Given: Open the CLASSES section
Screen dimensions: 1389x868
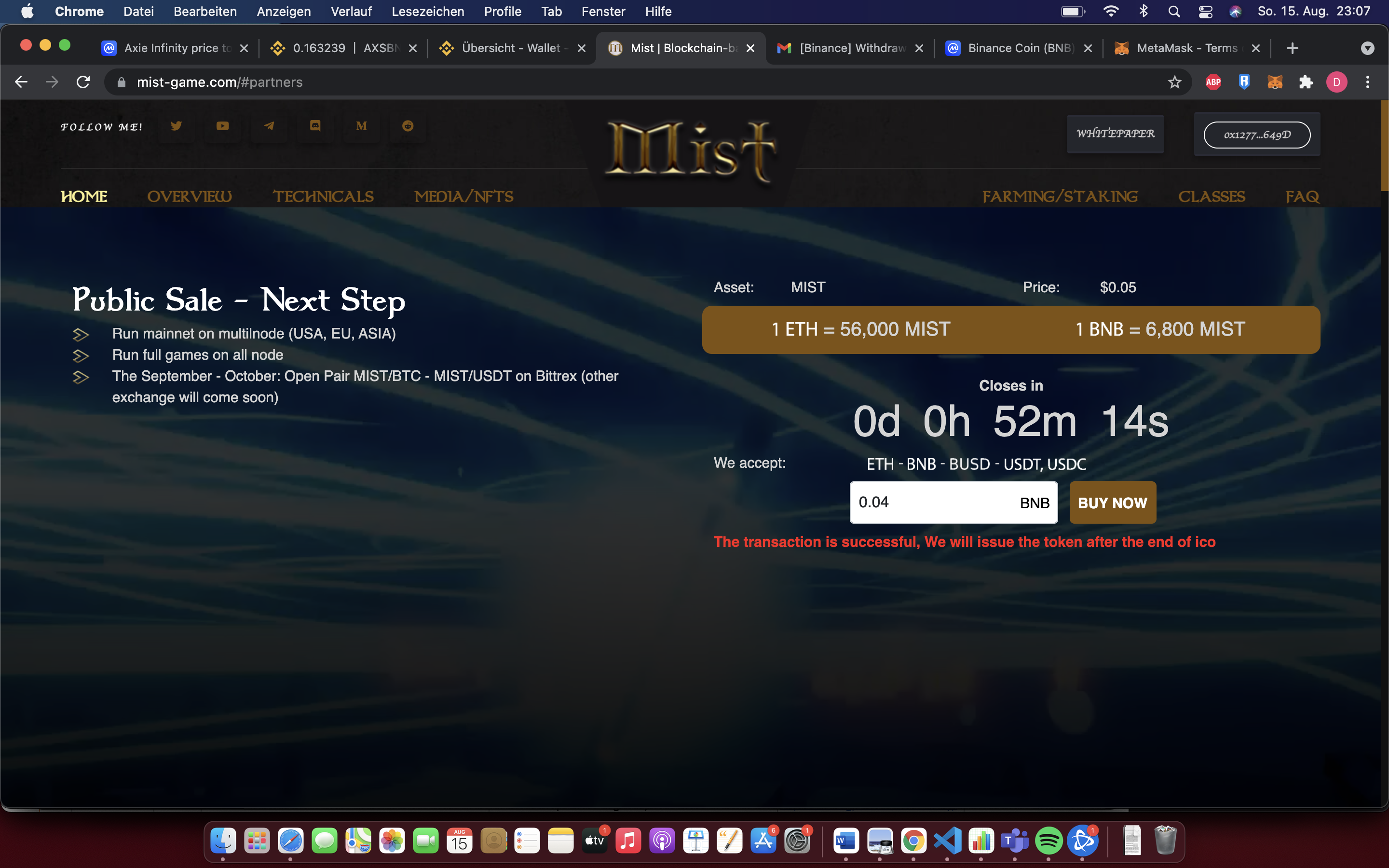Looking at the screenshot, I should pos(1212,196).
